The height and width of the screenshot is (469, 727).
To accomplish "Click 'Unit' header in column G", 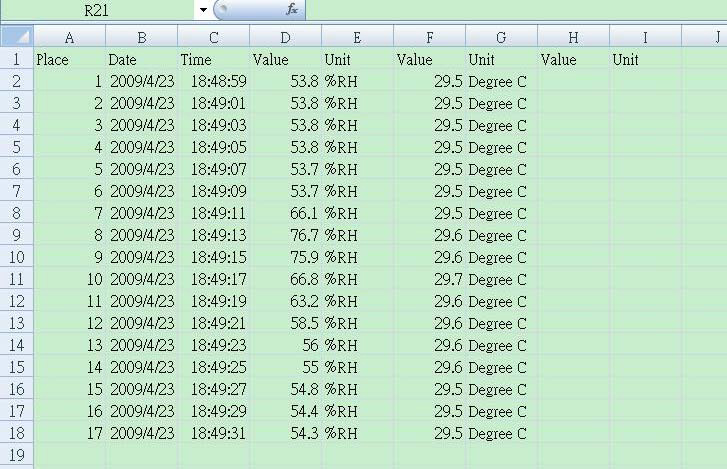I will tap(502, 59).
